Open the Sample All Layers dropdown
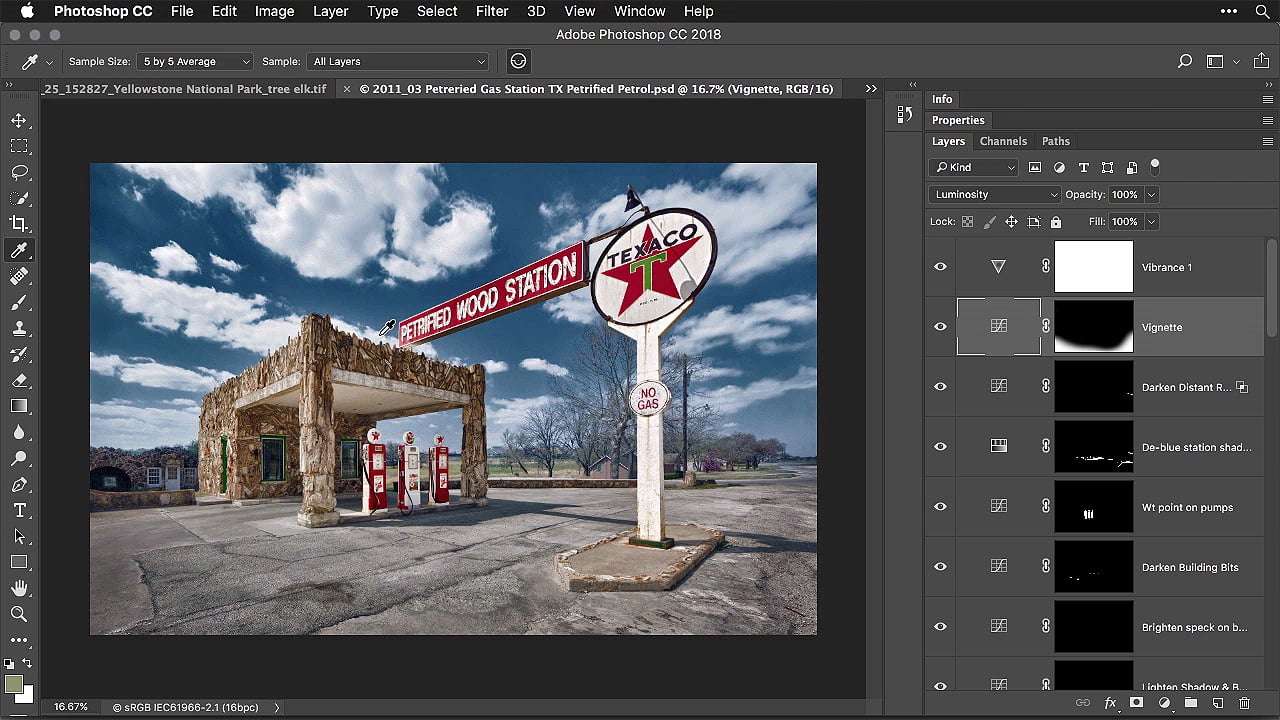1280x720 pixels. pyautogui.click(x=398, y=61)
